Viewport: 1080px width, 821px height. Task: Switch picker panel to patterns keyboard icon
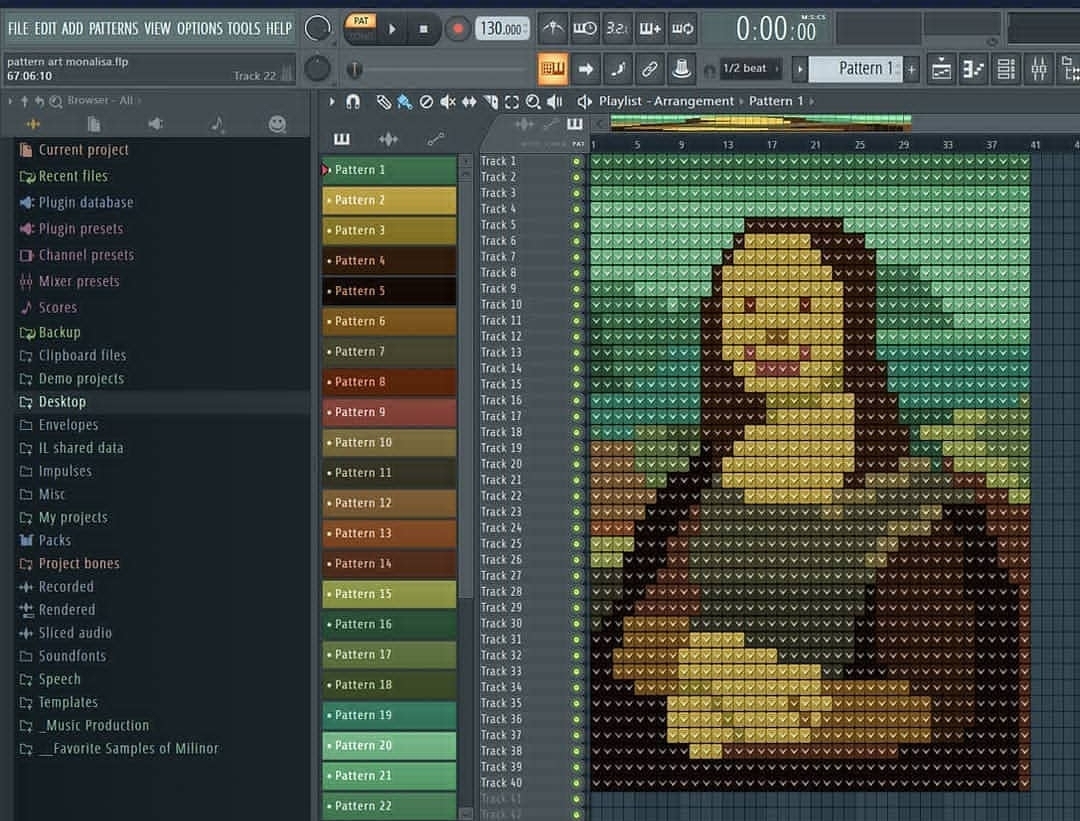tap(342, 140)
